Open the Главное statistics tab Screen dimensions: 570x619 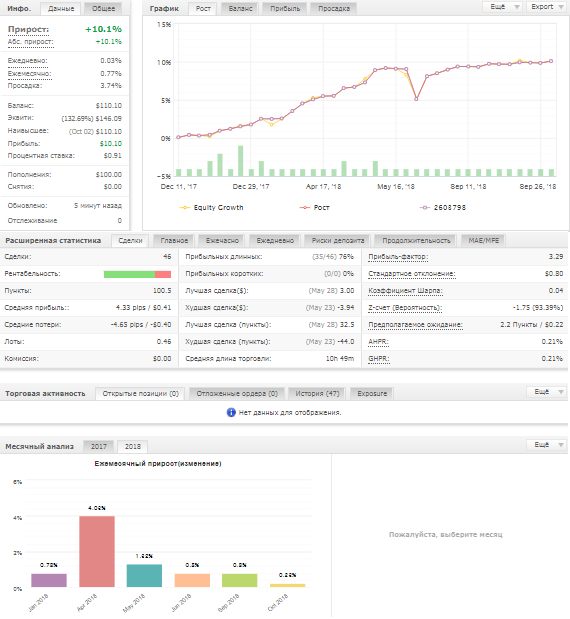174,240
